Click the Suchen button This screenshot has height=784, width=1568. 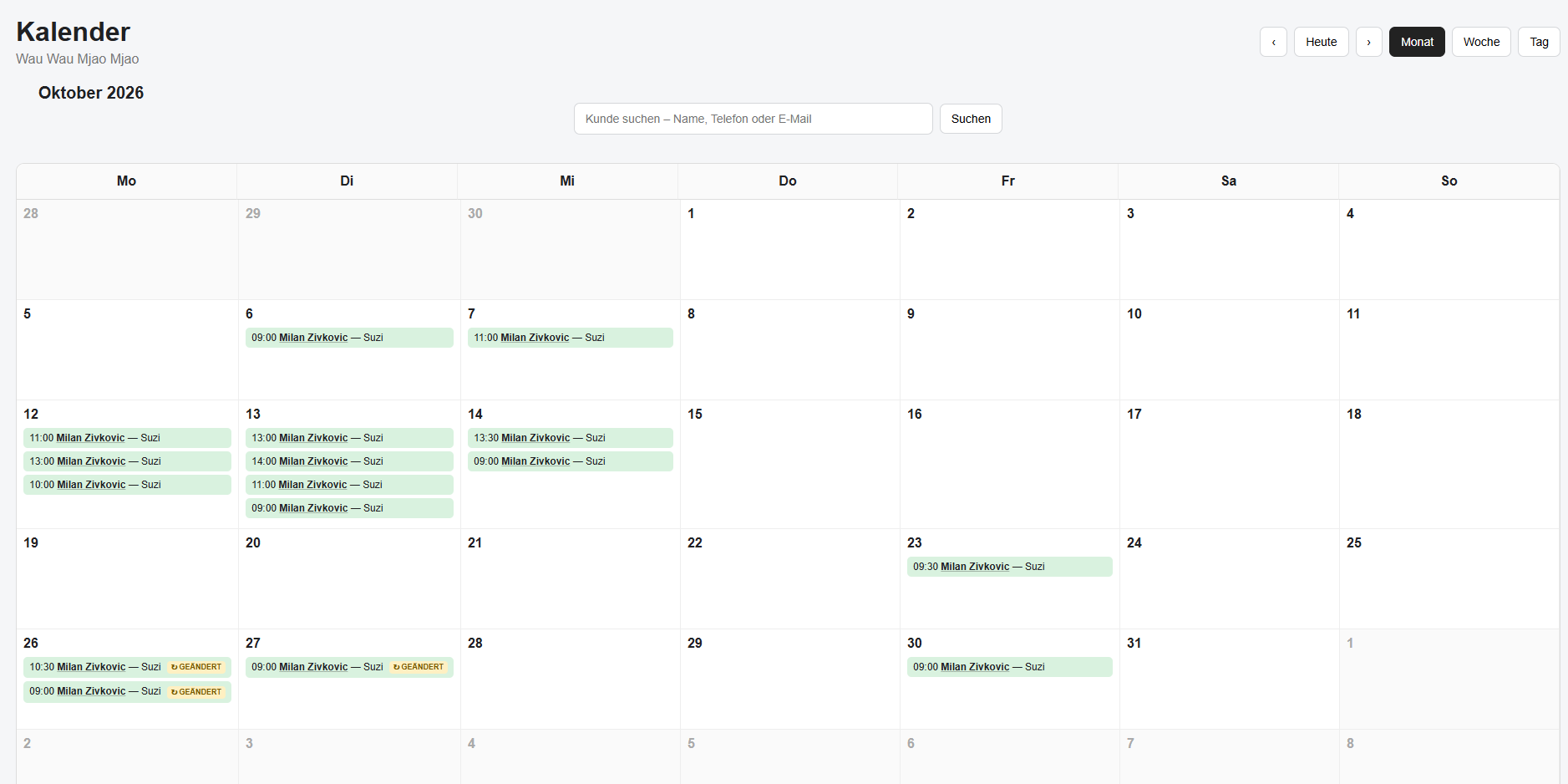click(x=971, y=119)
